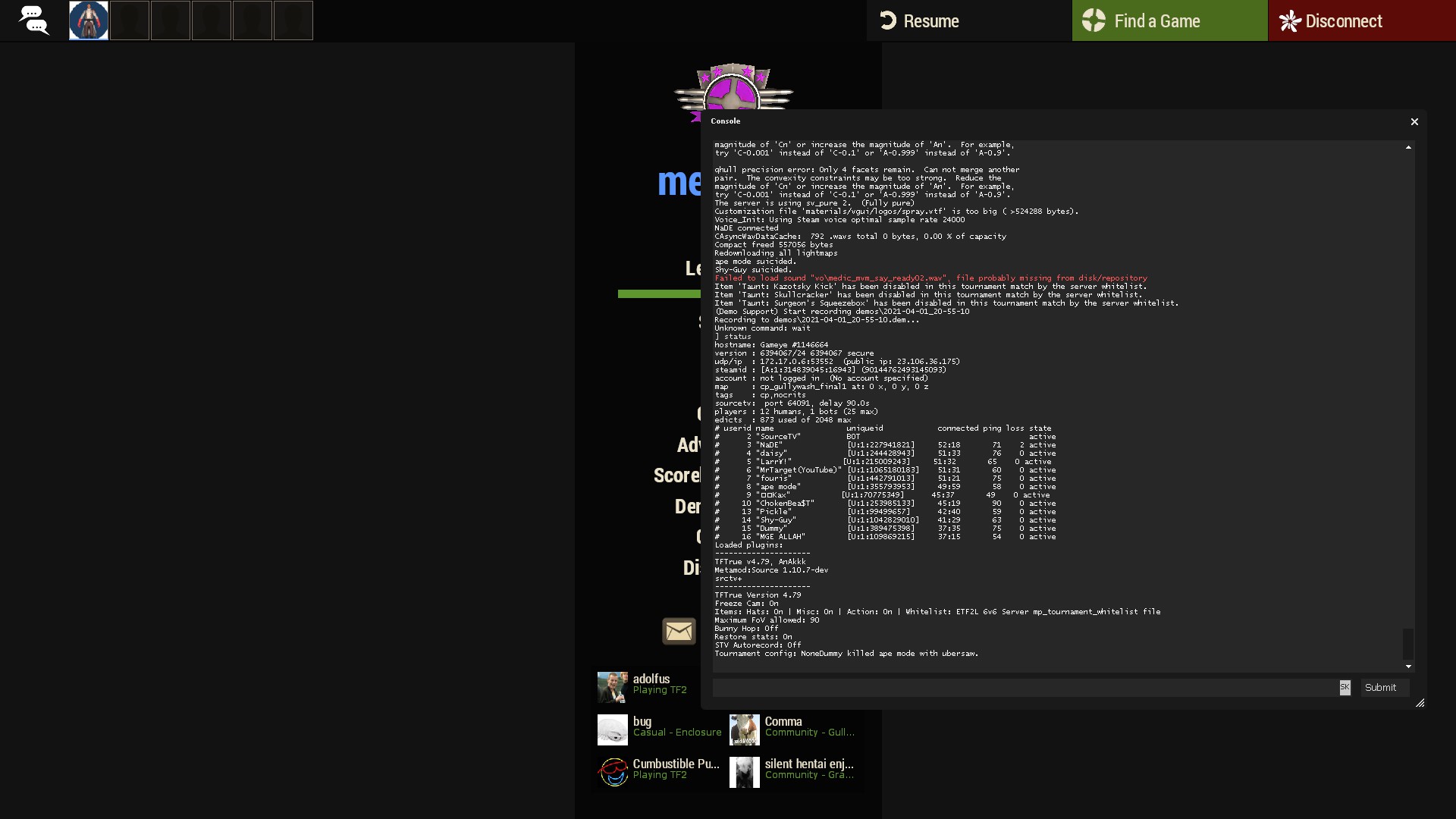Close the Console window
1456x819 pixels.
(1414, 121)
